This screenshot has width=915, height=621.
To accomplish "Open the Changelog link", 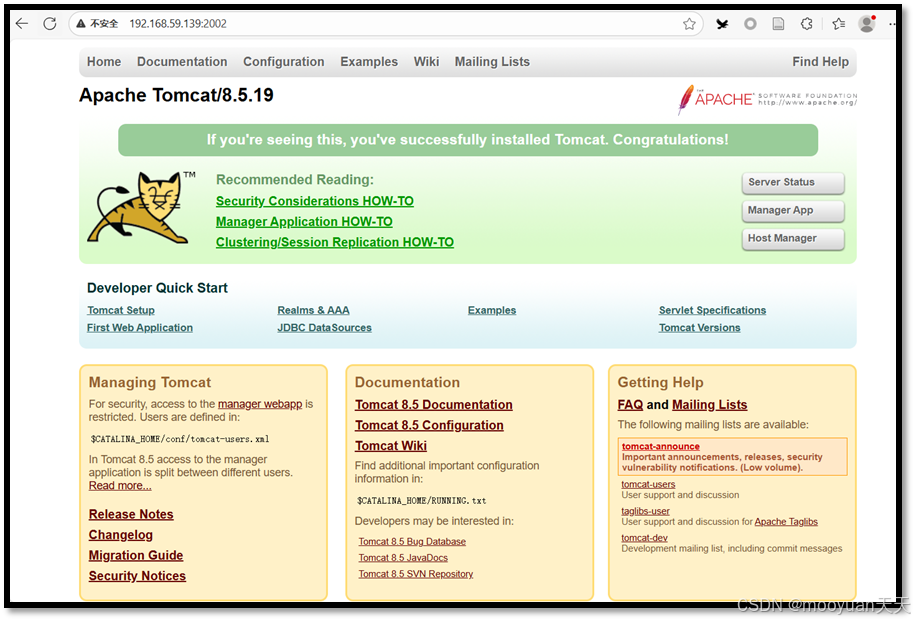I will [121, 535].
